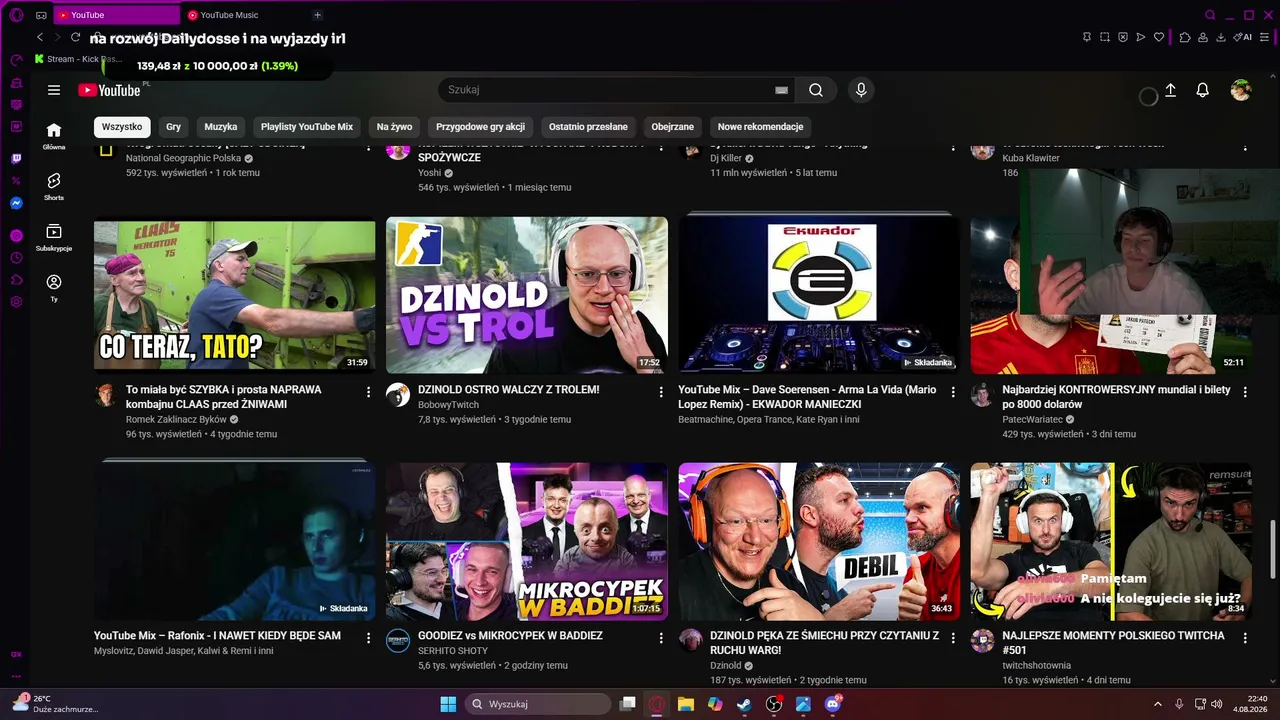
Task: Open the ad blocker shield icon
Action: 1123,37
